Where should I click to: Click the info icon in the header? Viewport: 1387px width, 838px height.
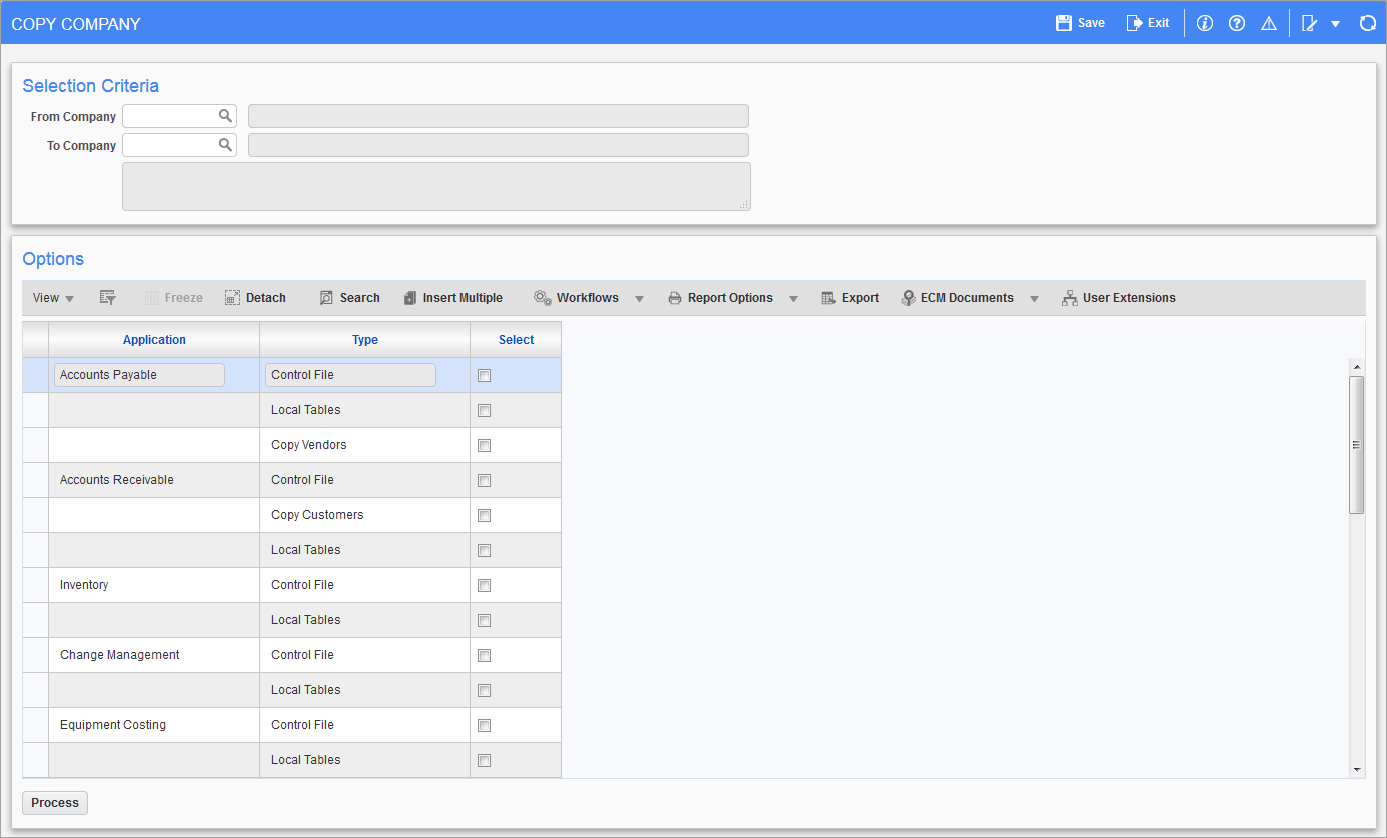(1204, 23)
